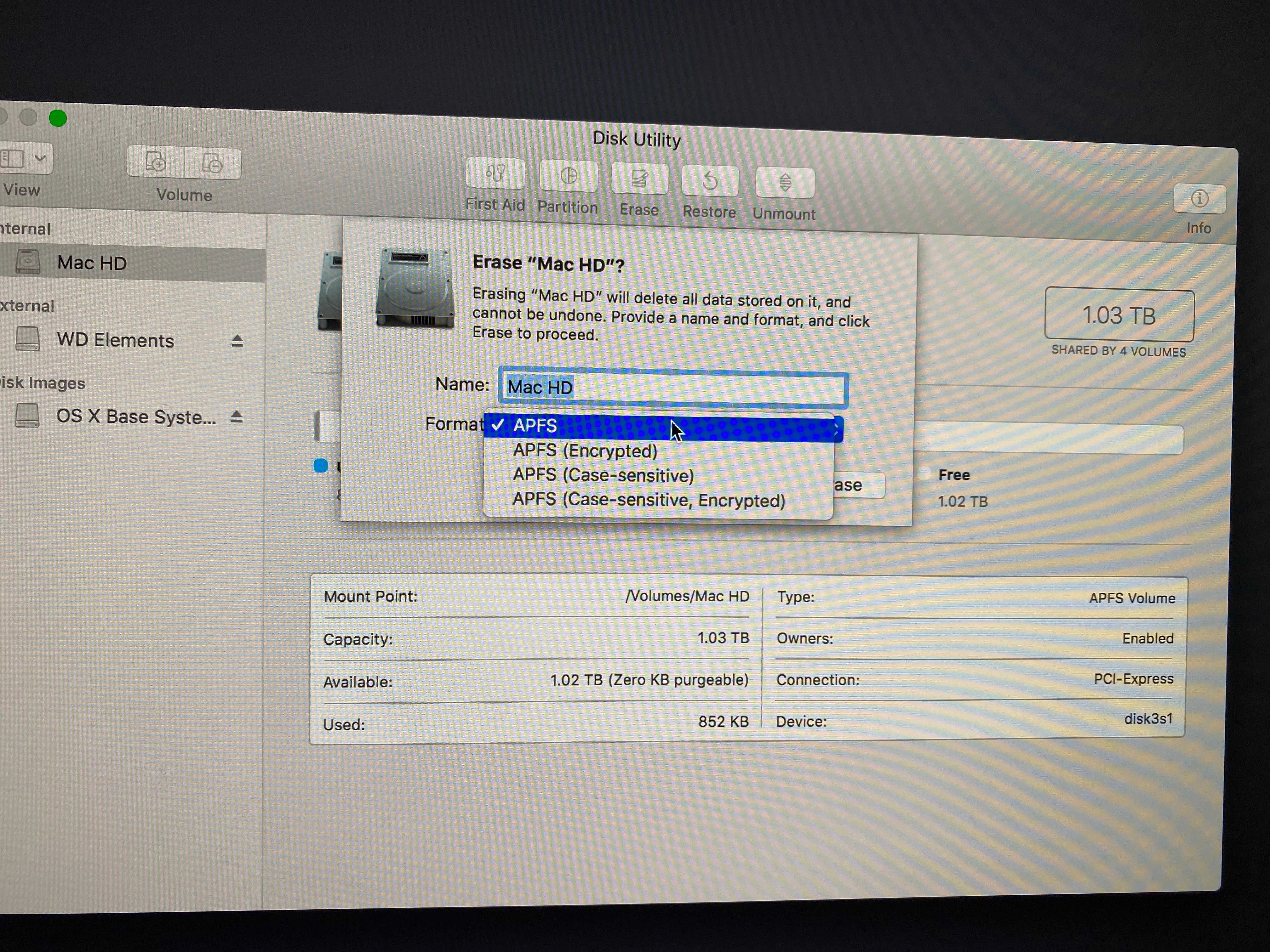The image size is (1270, 952).
Task: Eject the WD Elements drive
Action: pos(237,342)
